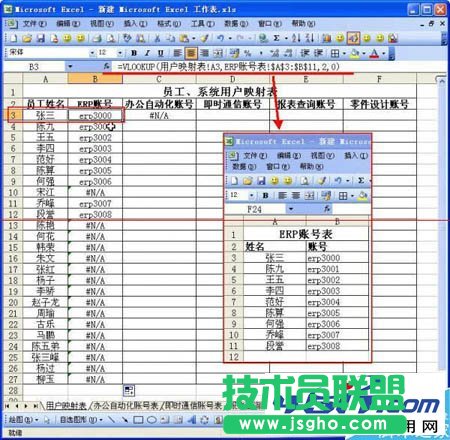This screenshot has height=440, width=450.
Task: Click the Insert Function fx icon
Action: [107, 66]
